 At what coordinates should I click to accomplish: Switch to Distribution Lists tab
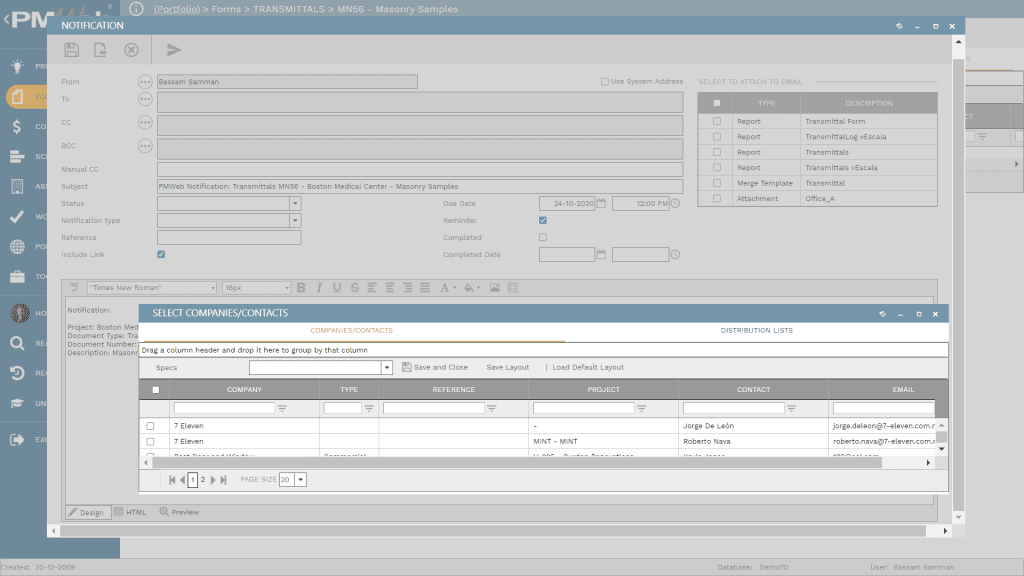[756, 330]
